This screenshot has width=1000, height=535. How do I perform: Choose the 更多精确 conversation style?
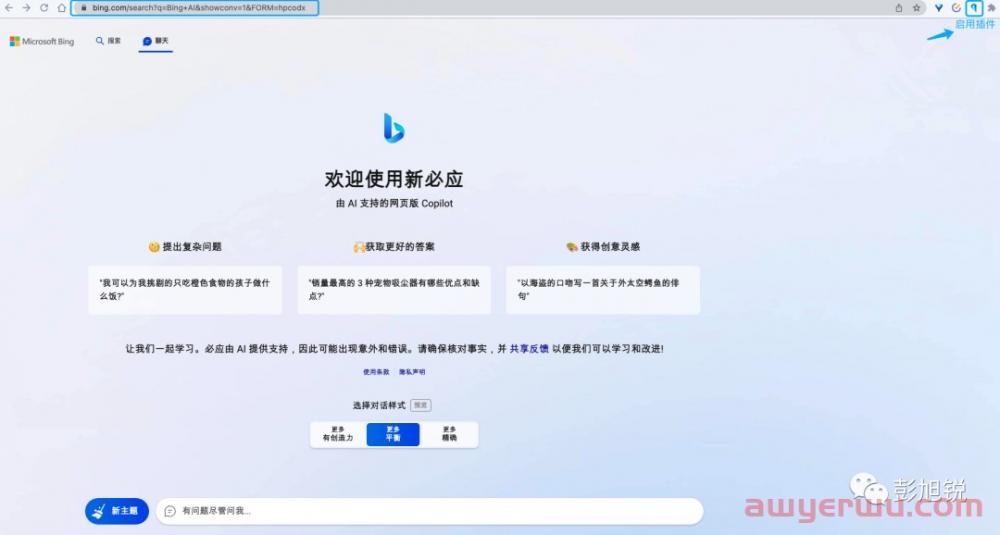449,434
